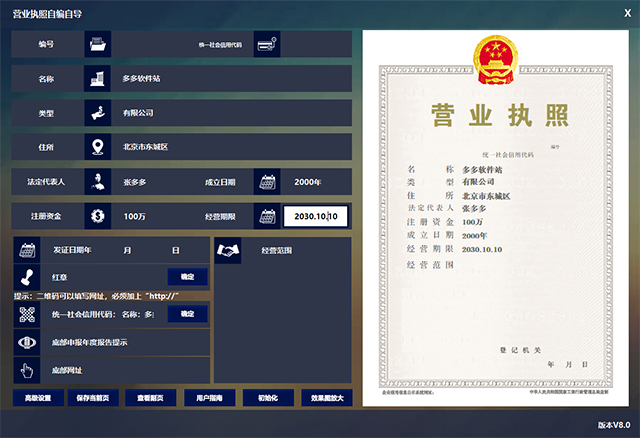Viewport: 640px width, 438px height.
Task: Click the hand icon next to 类型
Action: (98, 113)
